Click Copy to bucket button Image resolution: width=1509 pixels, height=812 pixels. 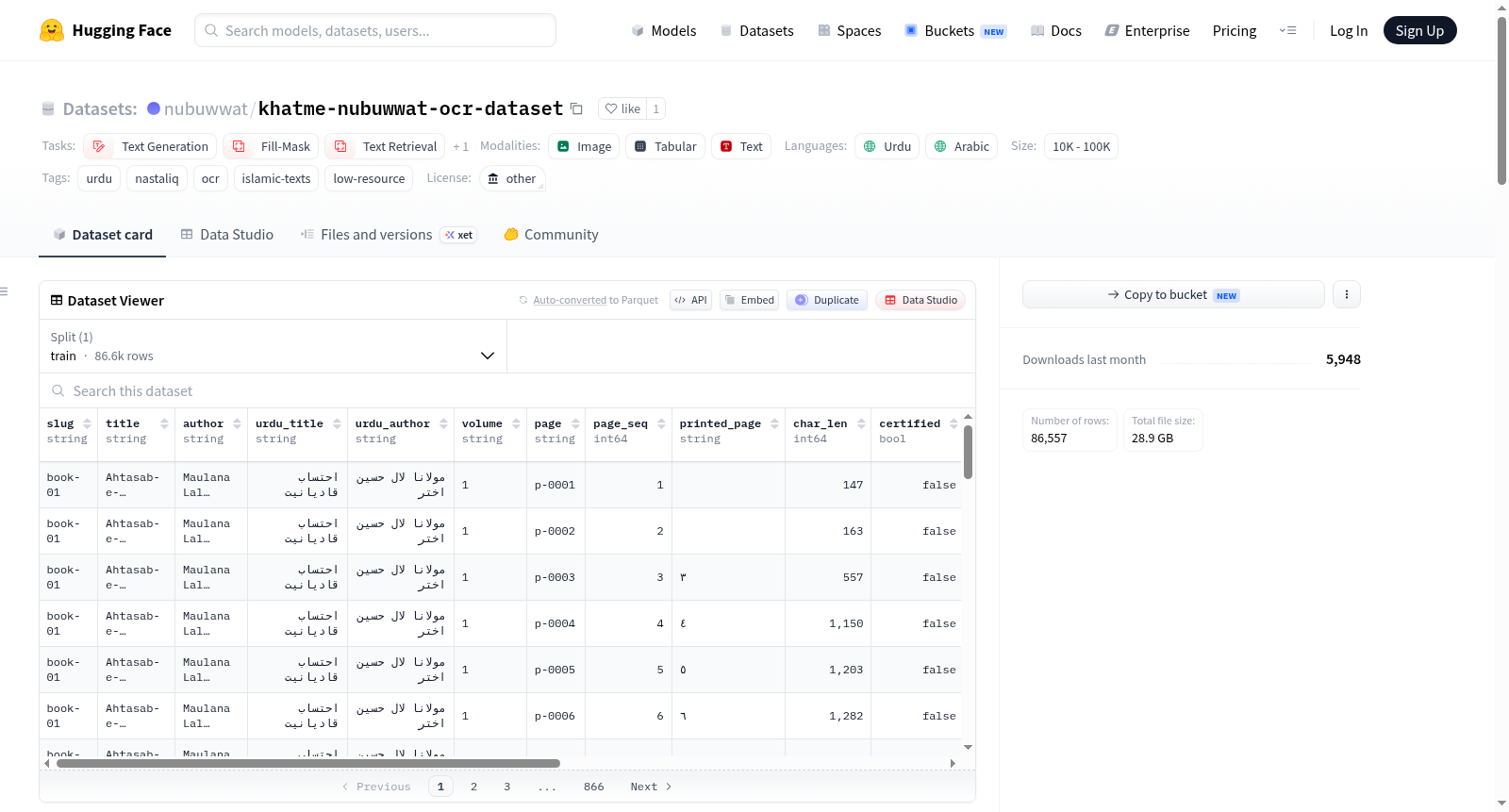coord(1173,294)
